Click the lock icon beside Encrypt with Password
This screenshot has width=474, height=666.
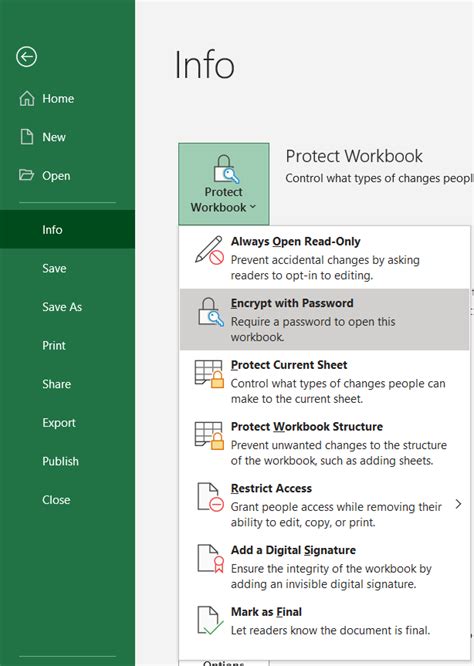pos(210,312)
